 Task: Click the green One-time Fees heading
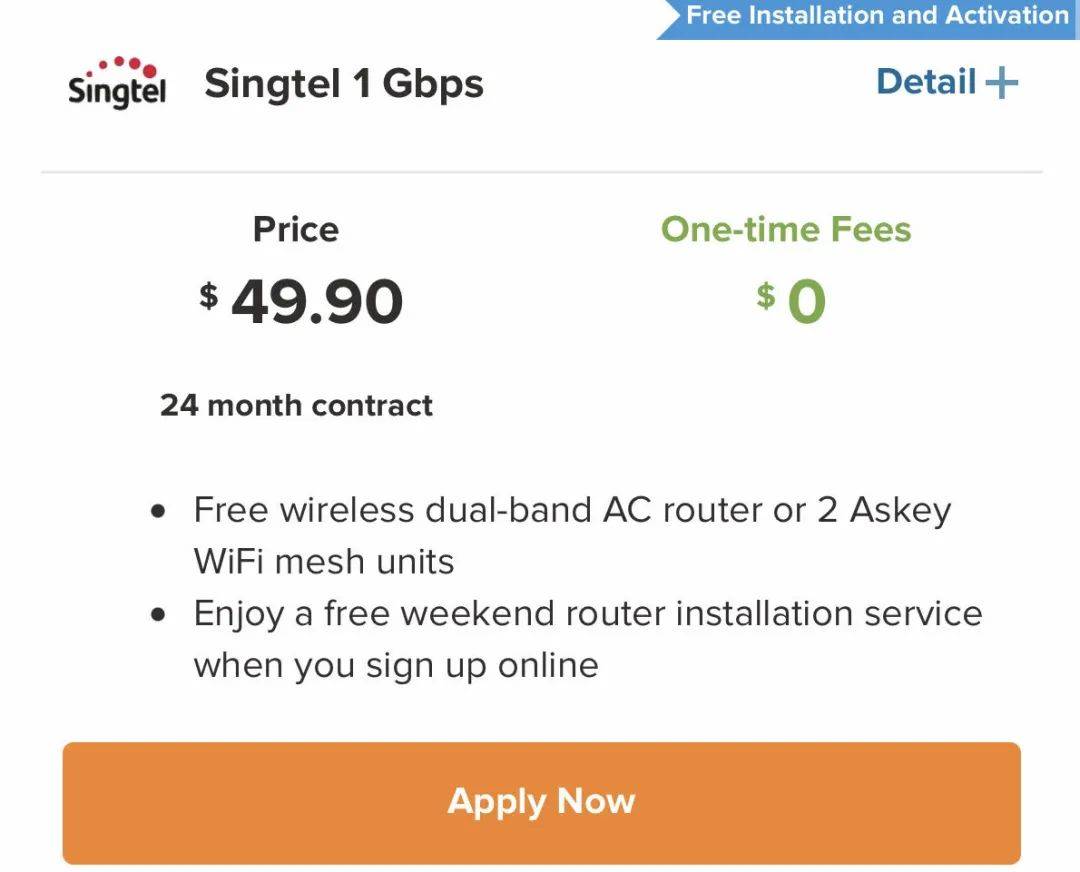tap(786, 229)
